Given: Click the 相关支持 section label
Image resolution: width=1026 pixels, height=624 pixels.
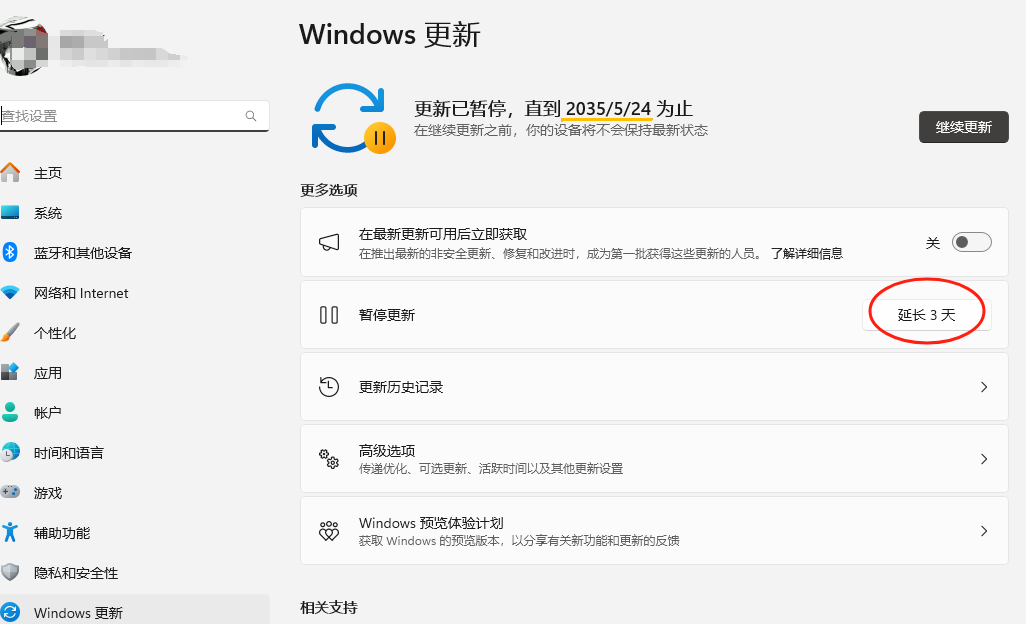Looking at the screenshot, I should tap(328, 608).
